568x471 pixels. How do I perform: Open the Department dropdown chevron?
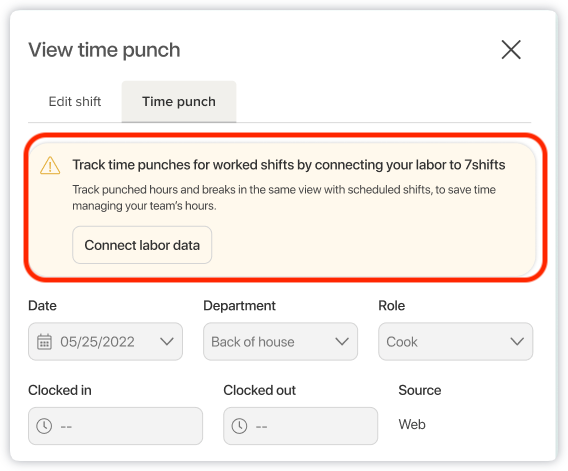[342, 341]
